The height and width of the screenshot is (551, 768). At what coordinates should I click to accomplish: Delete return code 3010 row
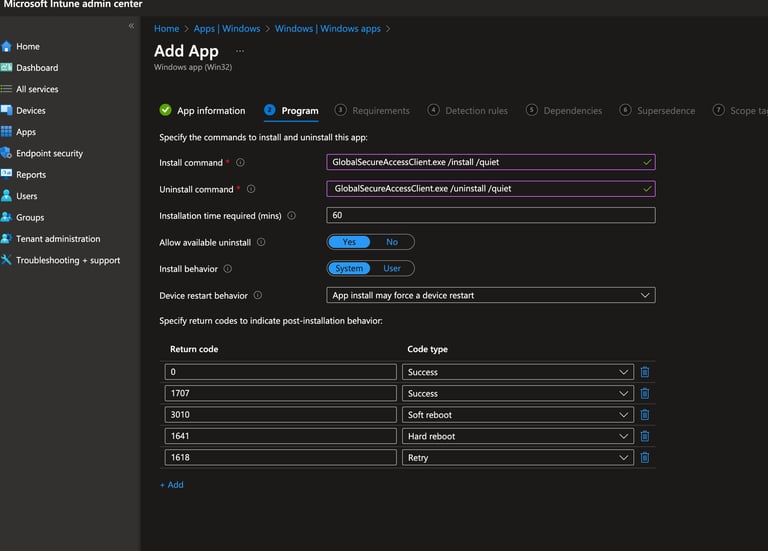(645, 415)
